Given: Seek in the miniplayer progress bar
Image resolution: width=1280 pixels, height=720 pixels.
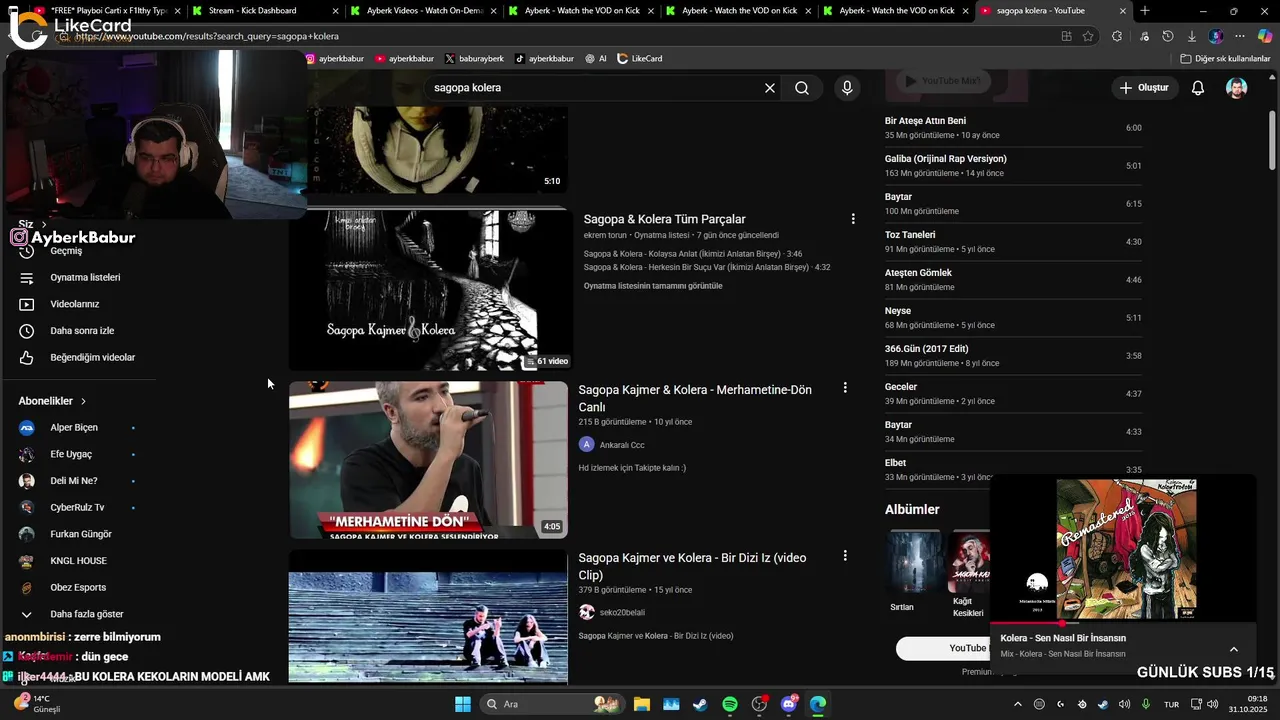Looking at the screenshot, I should pos(1123,623).
